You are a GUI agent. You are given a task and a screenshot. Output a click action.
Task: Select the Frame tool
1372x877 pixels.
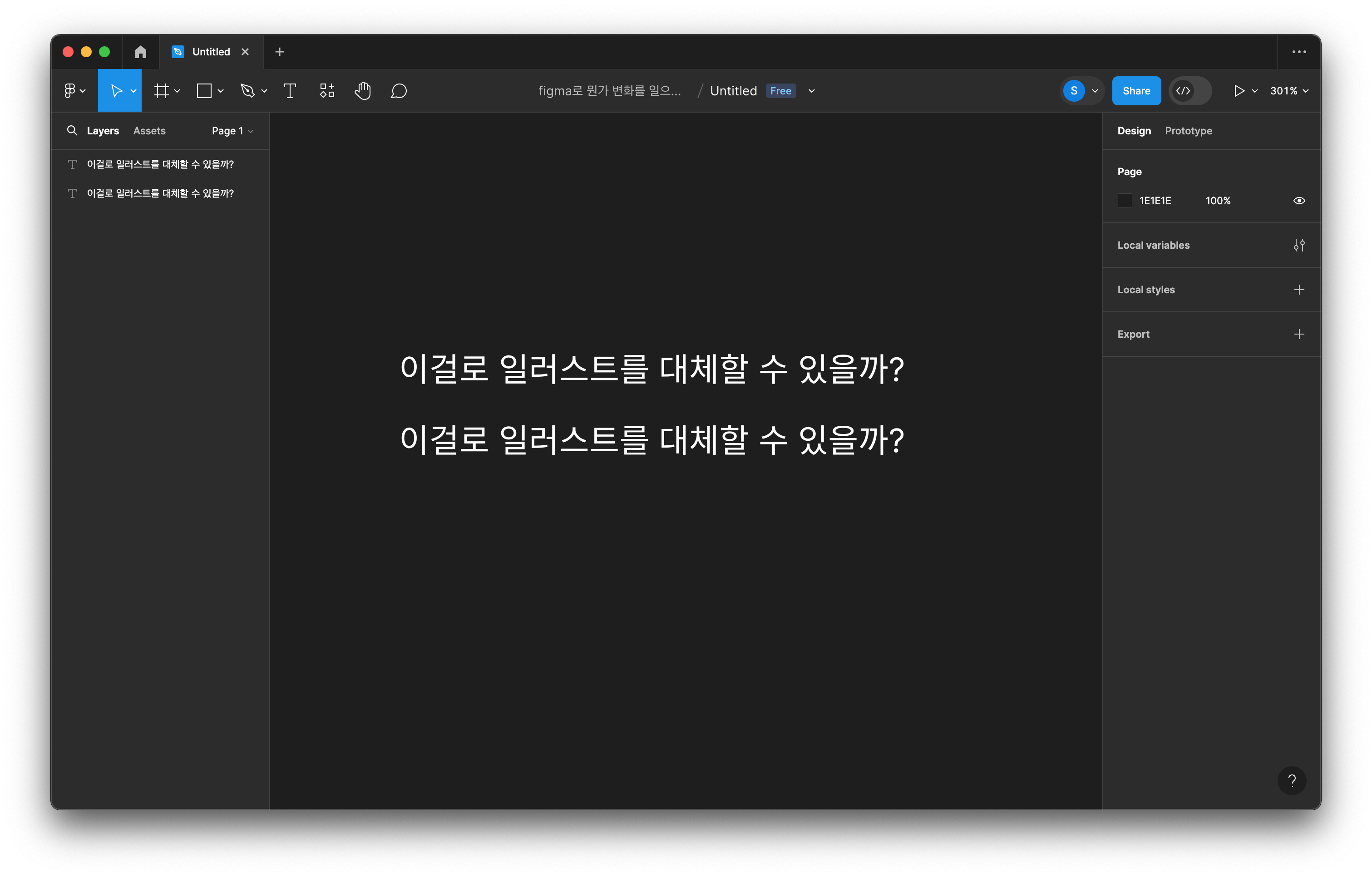pos(162,91)
